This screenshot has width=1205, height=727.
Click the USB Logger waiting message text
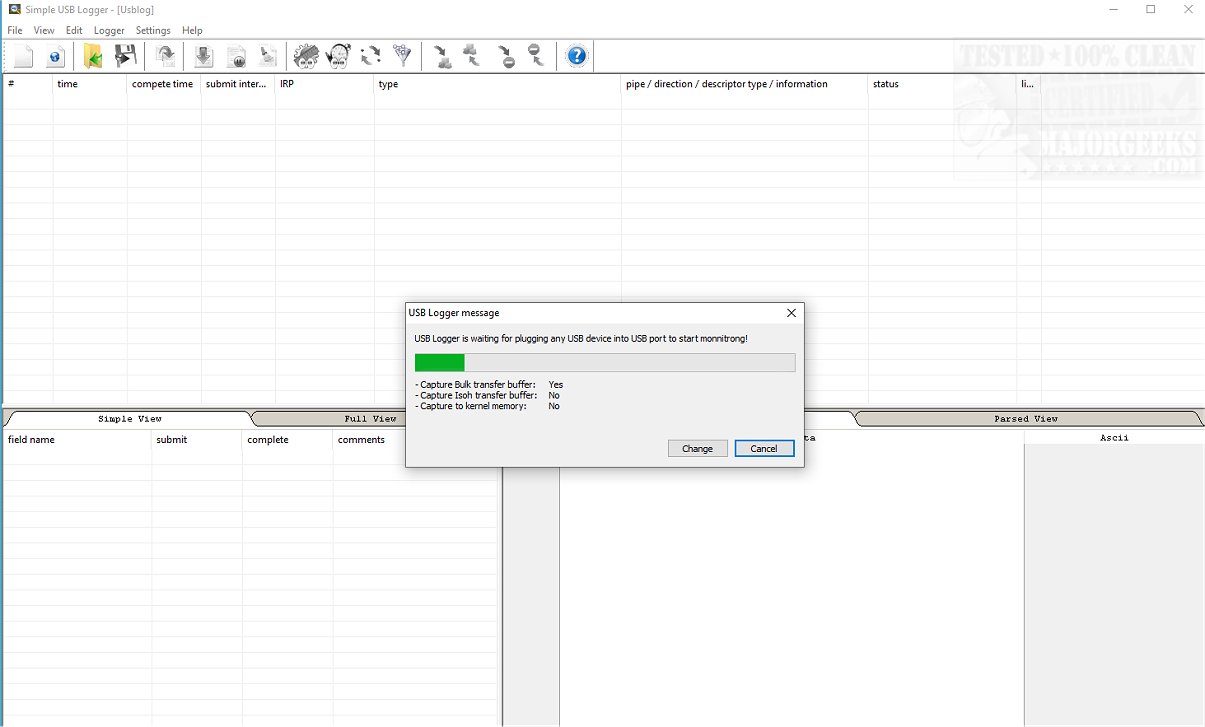pyautogui.click(x=581, y=339)
